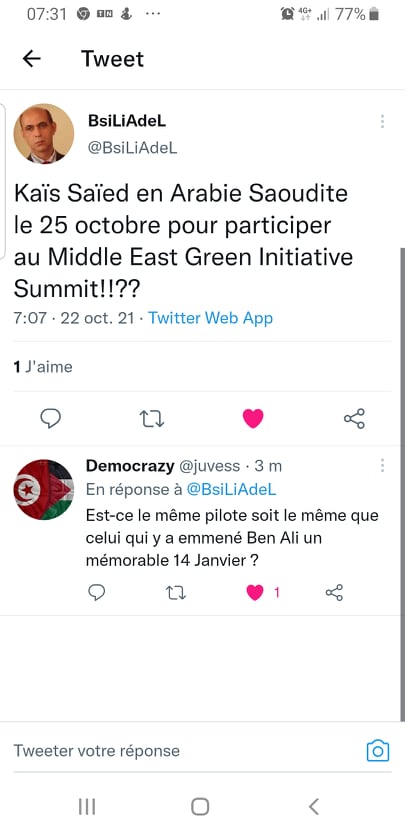Reply to the main tweet via comment icon
405x833 pixels.
pos(50,419)
